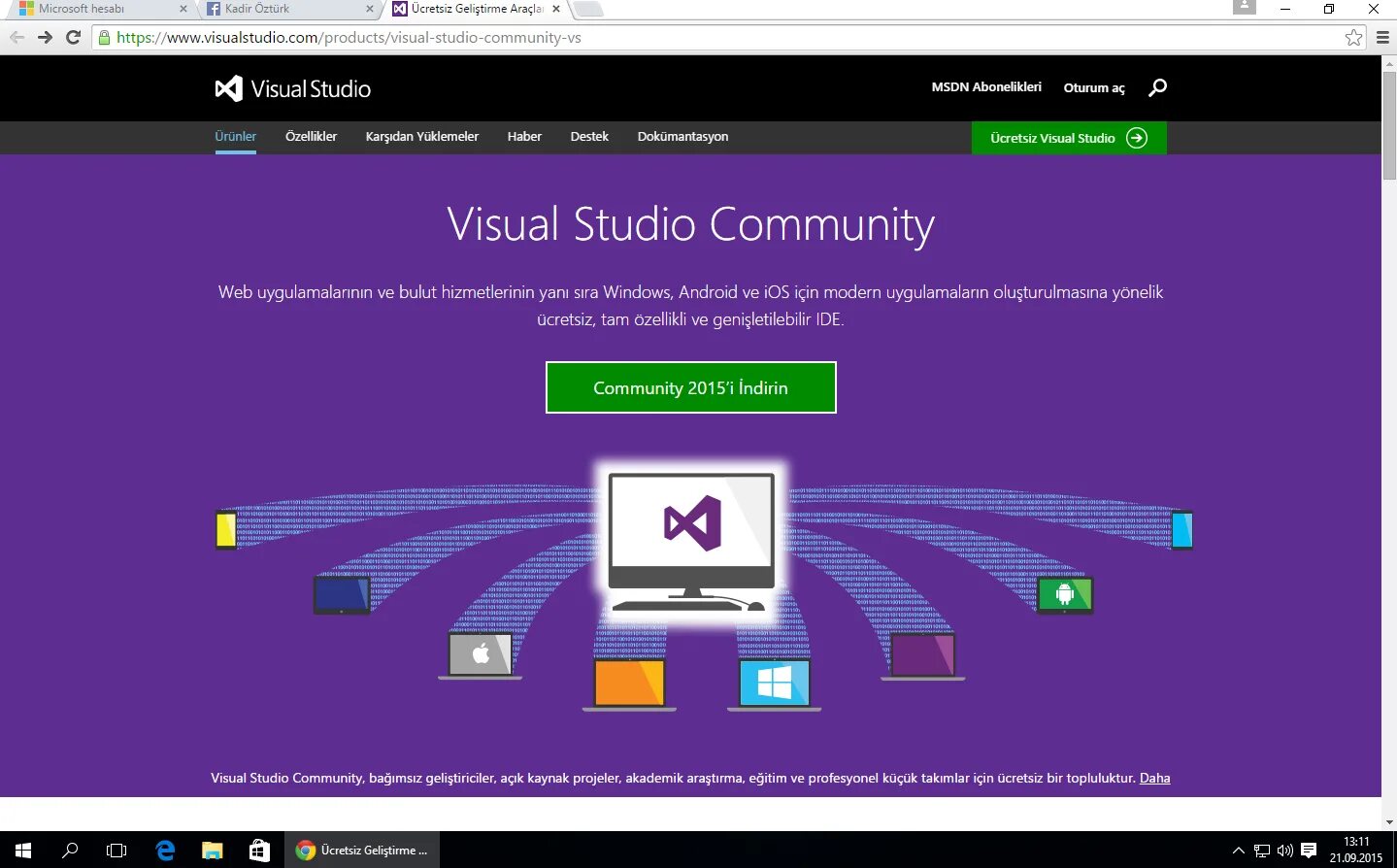This screenshot has height=868, width=1397.
Task: Click the volume speaker tray icon
Action: [1284, 851]
